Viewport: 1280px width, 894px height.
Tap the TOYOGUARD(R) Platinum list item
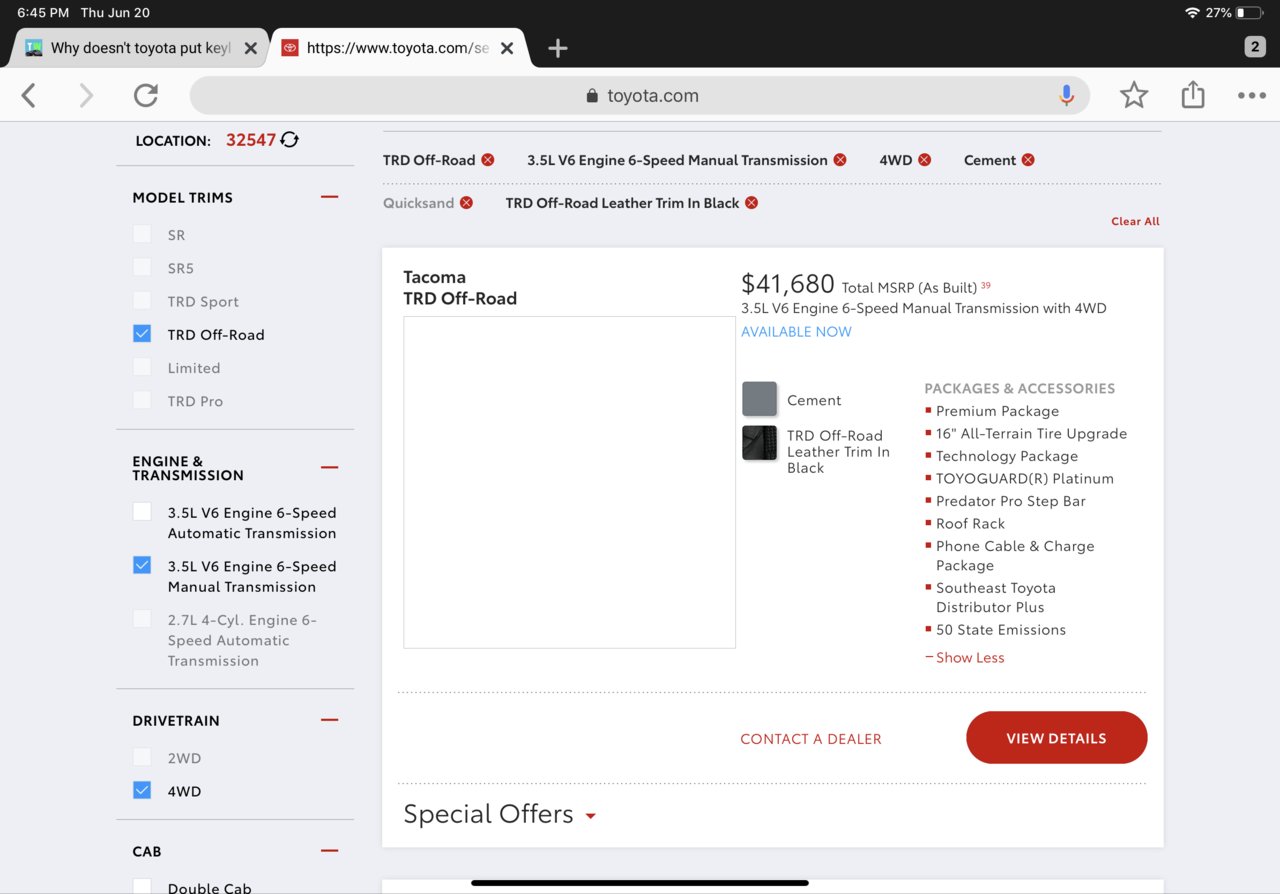[1024, 478]
